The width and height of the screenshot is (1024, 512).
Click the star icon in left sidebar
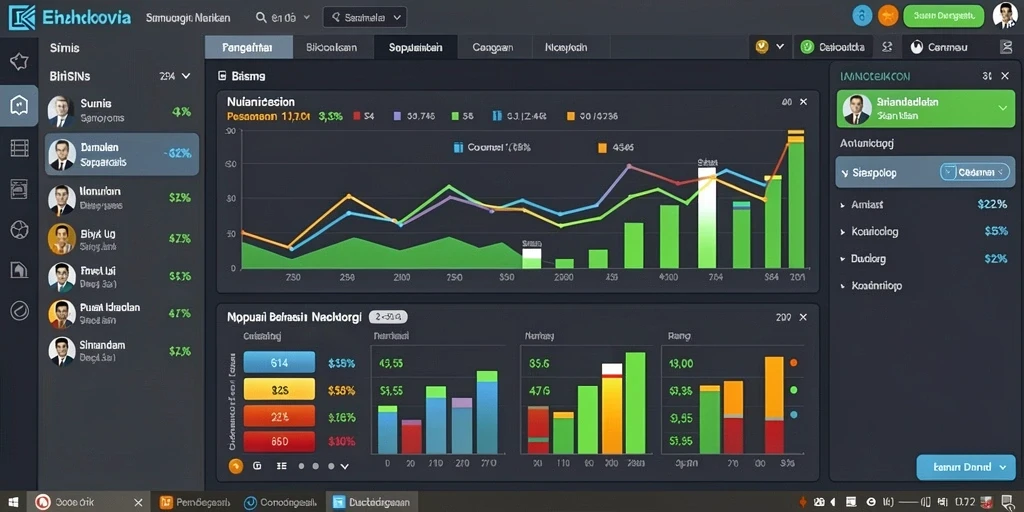point(19,62)
